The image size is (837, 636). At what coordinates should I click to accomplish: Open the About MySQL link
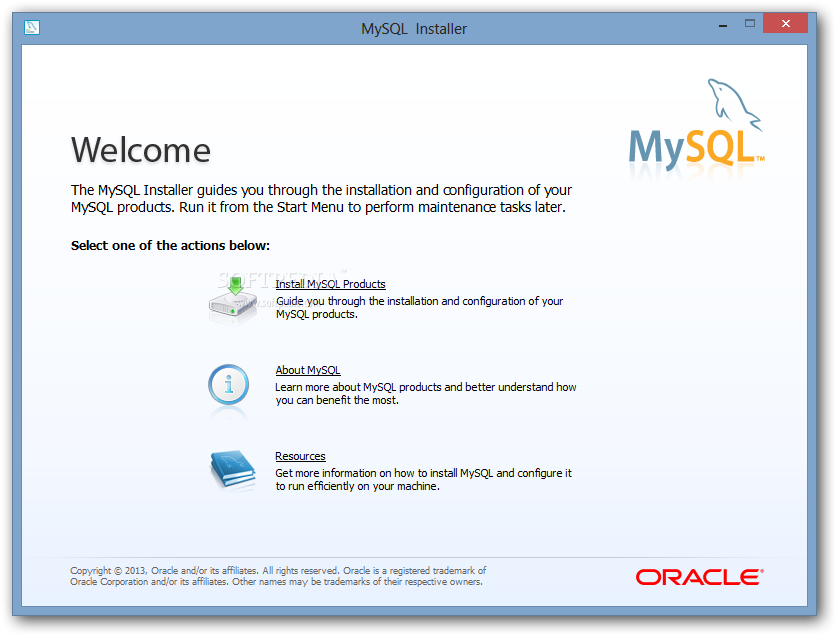tap(308, 370)
